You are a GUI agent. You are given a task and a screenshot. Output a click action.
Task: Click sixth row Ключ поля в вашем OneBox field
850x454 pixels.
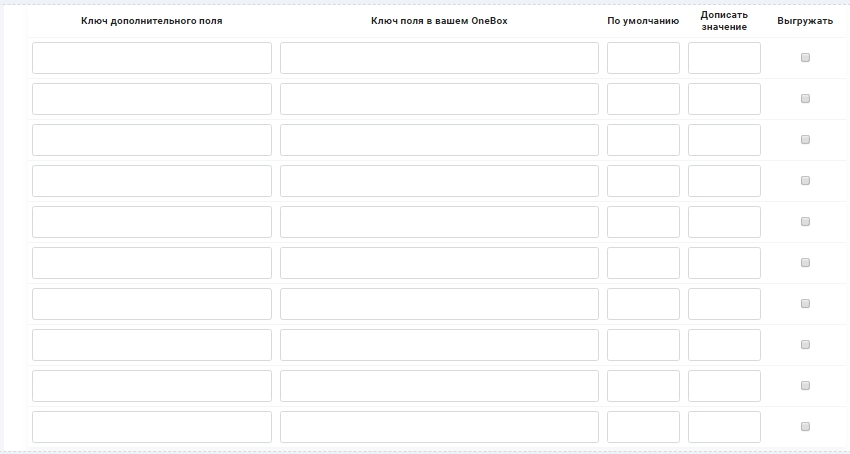(439, 263)
